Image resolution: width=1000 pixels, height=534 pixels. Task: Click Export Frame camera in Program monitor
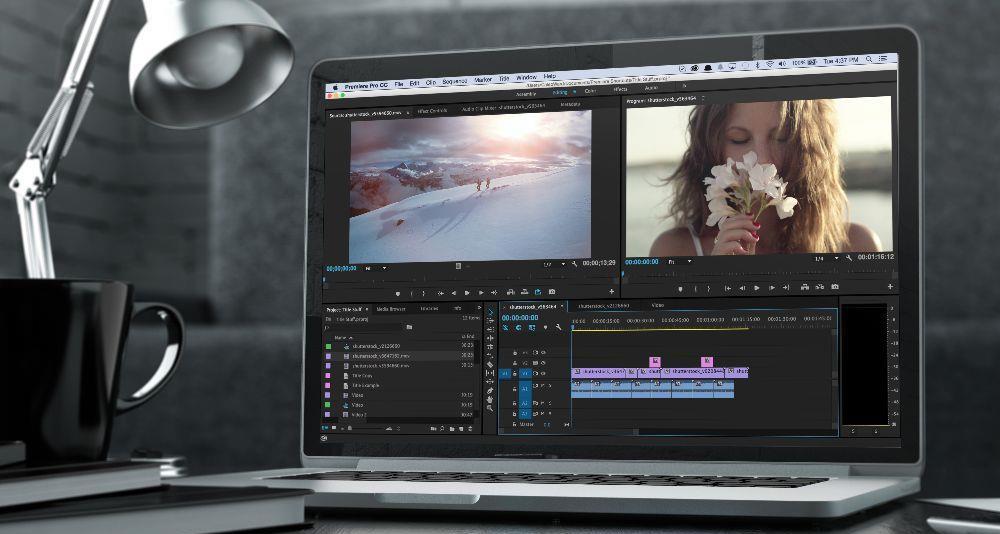(x=835, y=286)
